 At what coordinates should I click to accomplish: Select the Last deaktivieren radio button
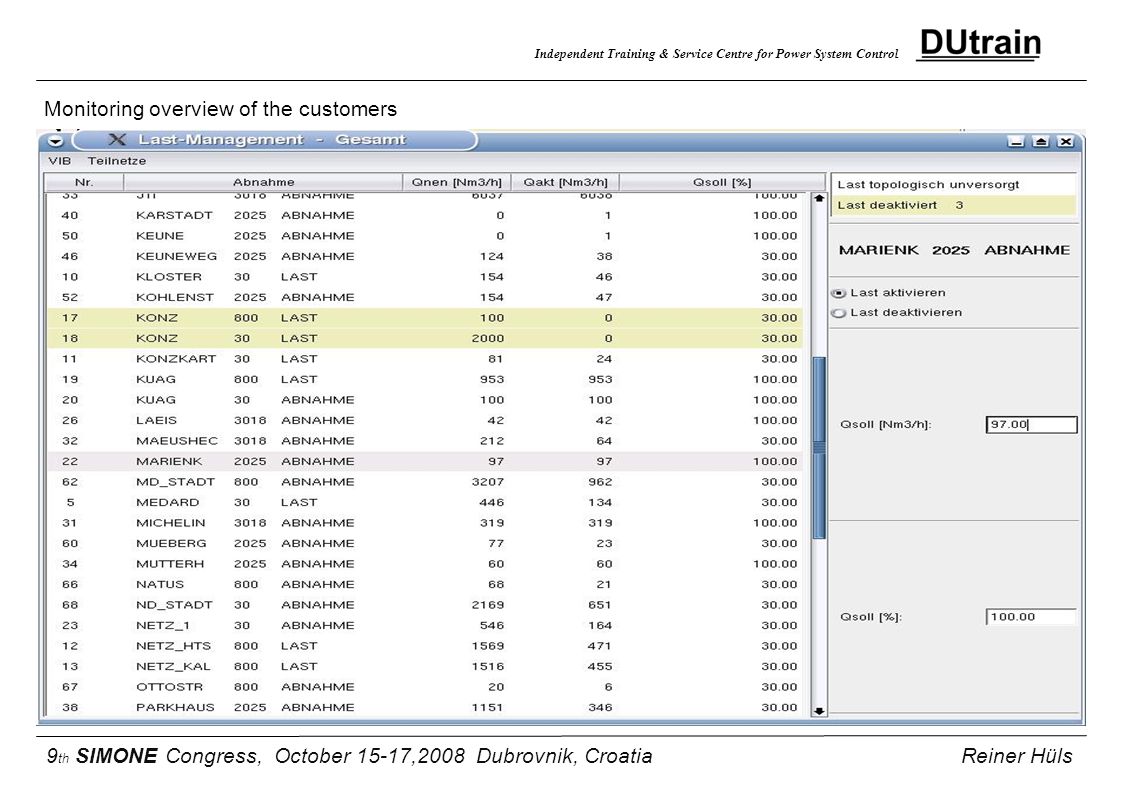[x=839, y=313]
